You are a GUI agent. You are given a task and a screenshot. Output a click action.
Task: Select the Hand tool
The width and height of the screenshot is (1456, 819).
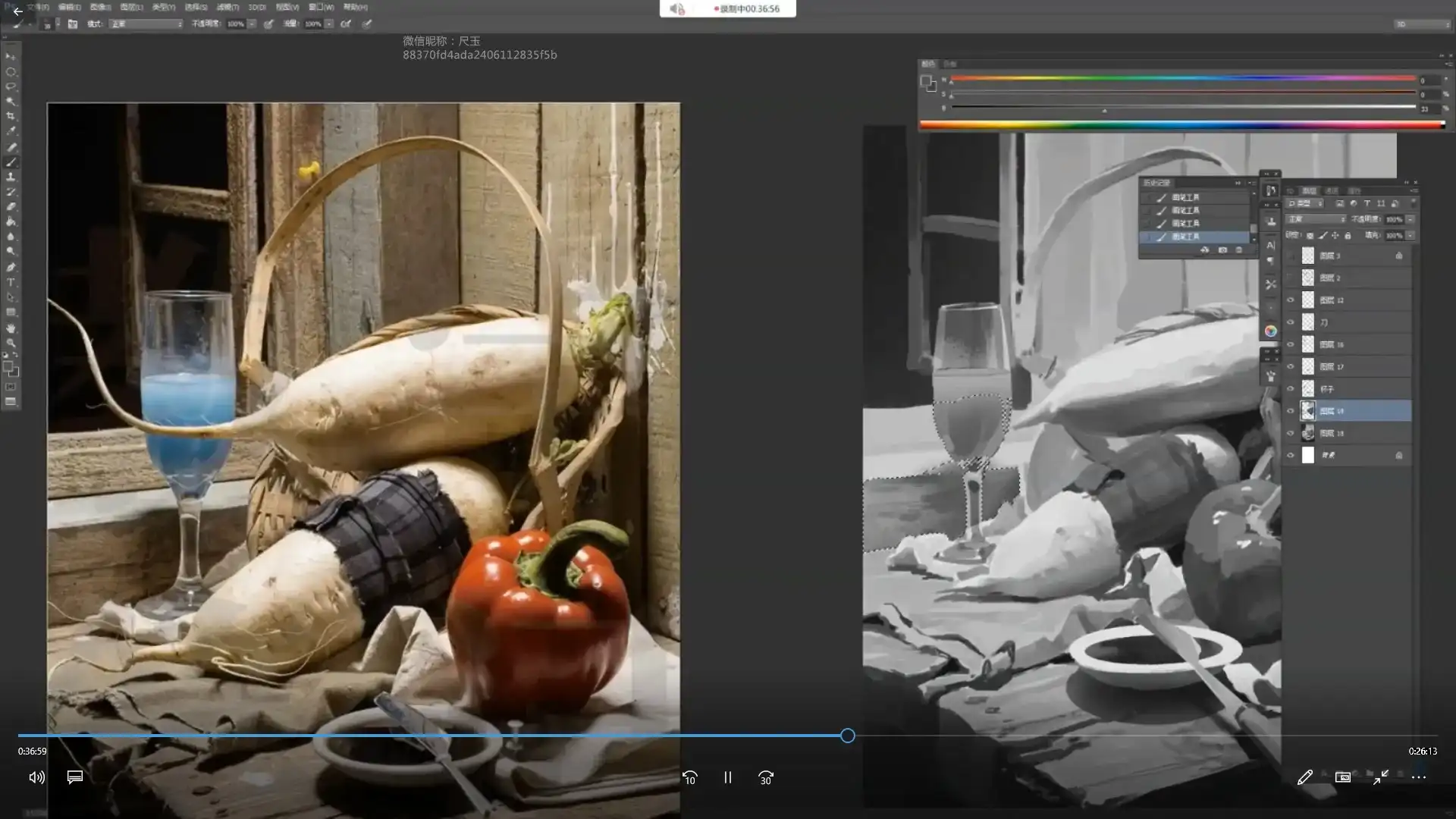click(11, 328)
